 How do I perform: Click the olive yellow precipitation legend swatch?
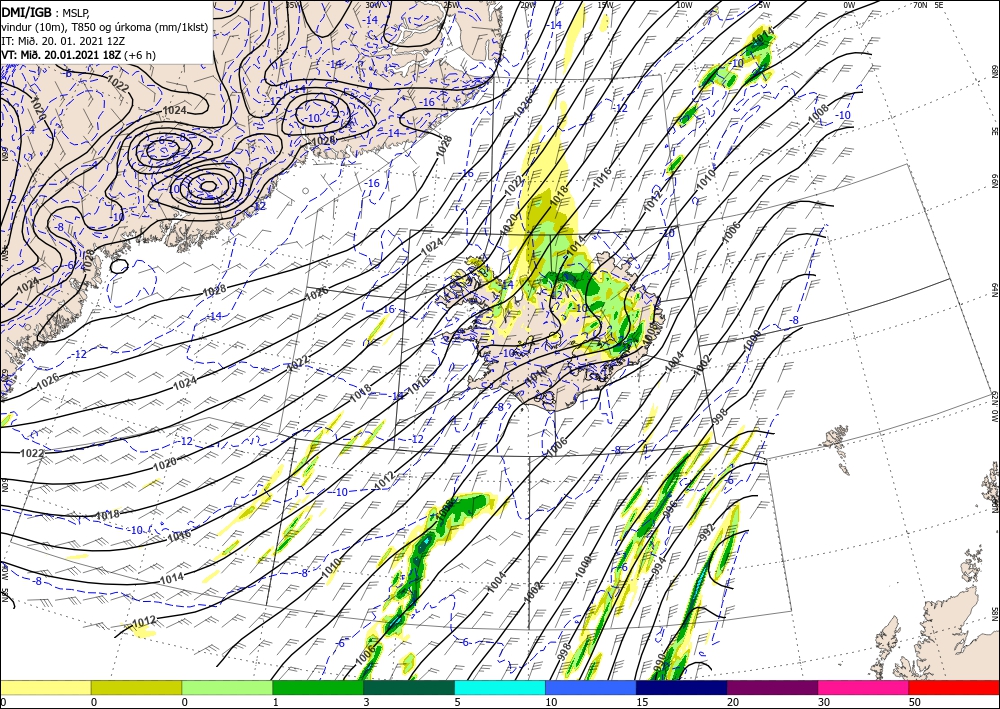(136, 687)
